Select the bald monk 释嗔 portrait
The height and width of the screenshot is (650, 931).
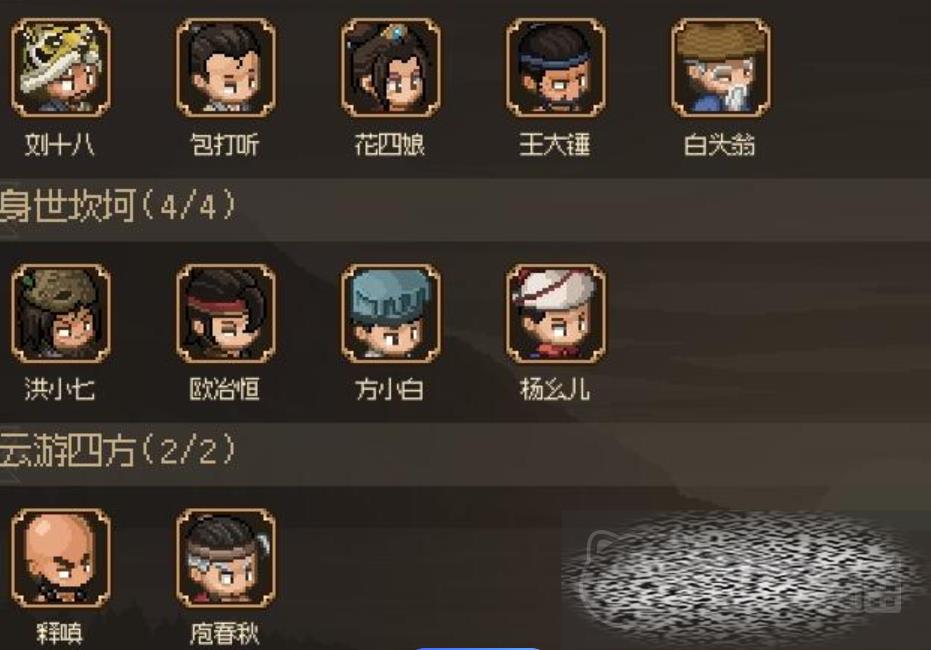click(x=61, y=558)
